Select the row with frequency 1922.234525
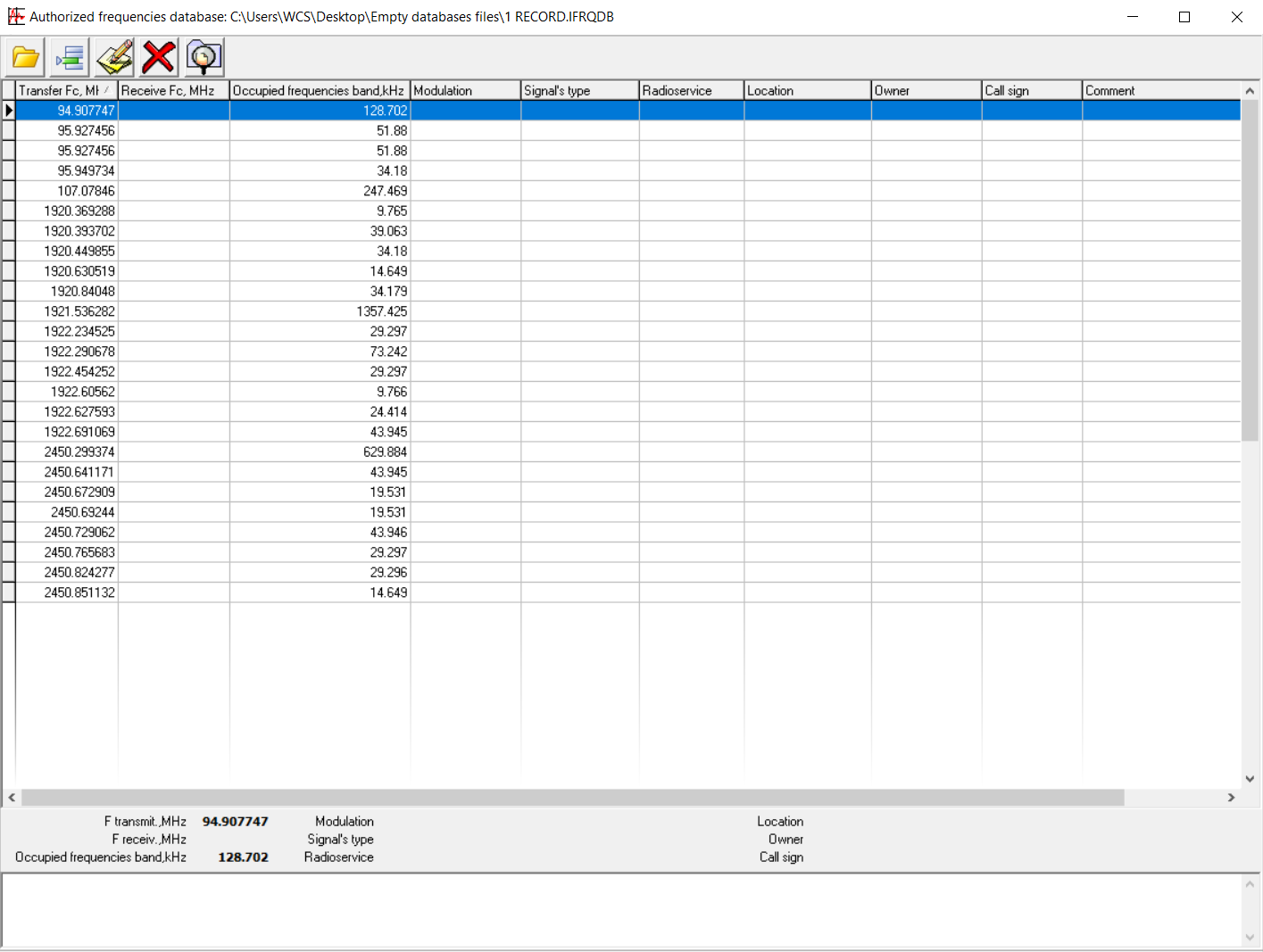 tap(627, 331)
